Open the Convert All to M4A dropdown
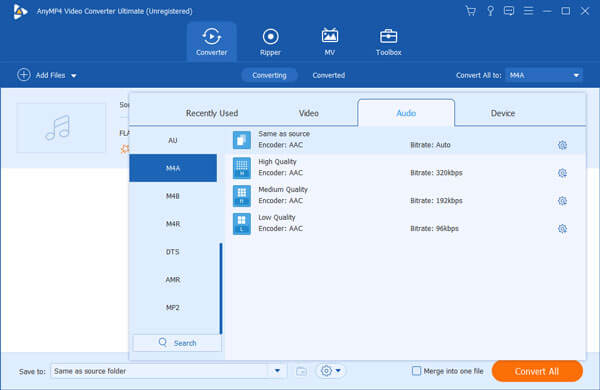Screen dimensions: 600x390 pos(544,75)
